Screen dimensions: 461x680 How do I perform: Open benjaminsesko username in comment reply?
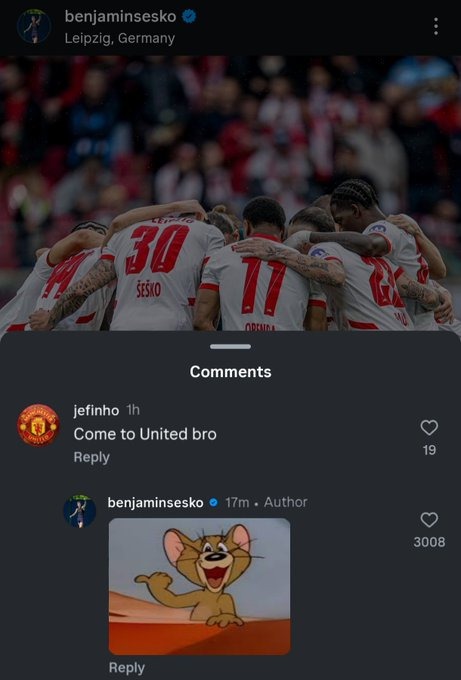[x=155, y=502]
